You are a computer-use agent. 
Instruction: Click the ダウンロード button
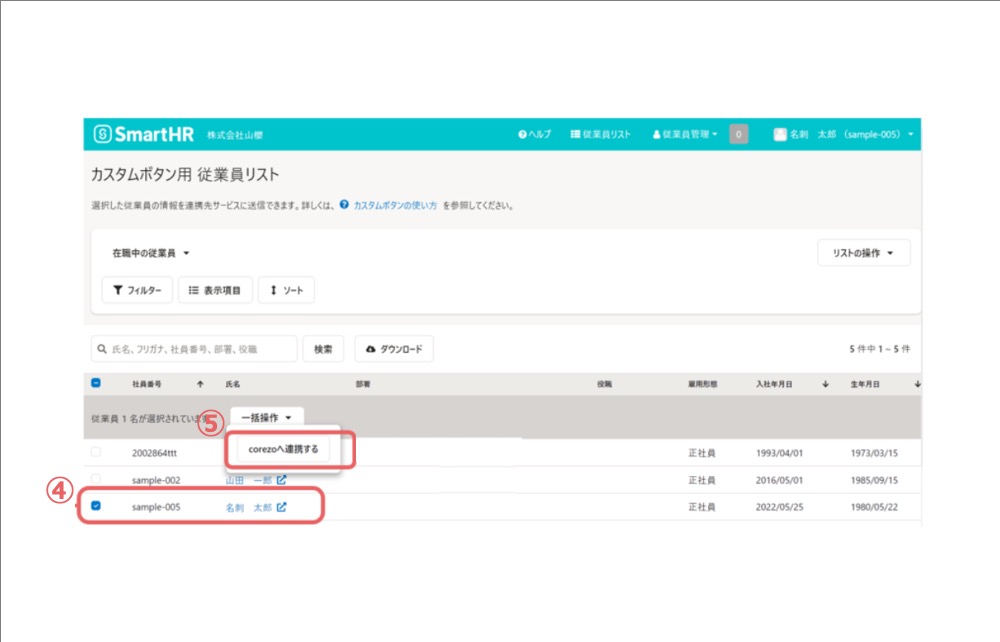tap(394, 349)
